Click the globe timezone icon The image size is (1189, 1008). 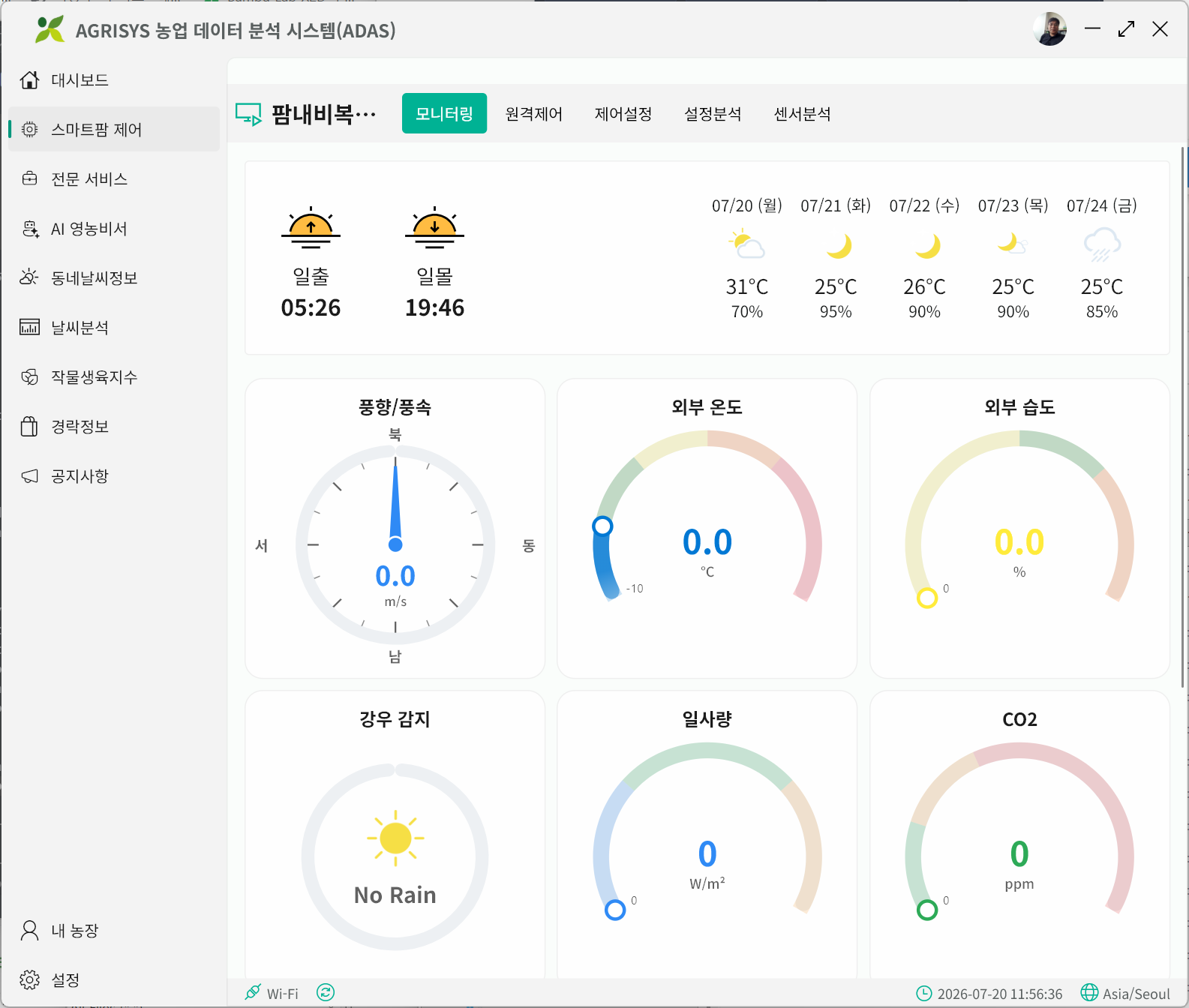pos(1089,992)
